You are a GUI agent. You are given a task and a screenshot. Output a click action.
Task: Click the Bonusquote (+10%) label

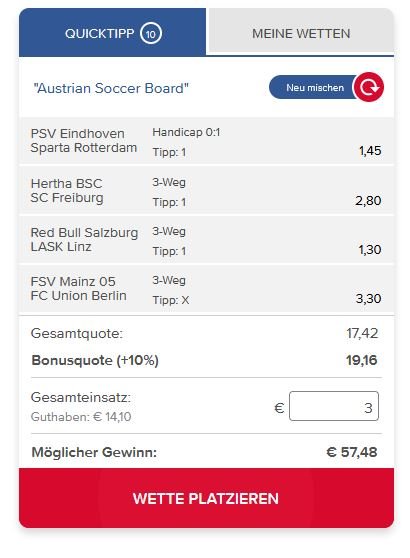[x=95, y=360]
